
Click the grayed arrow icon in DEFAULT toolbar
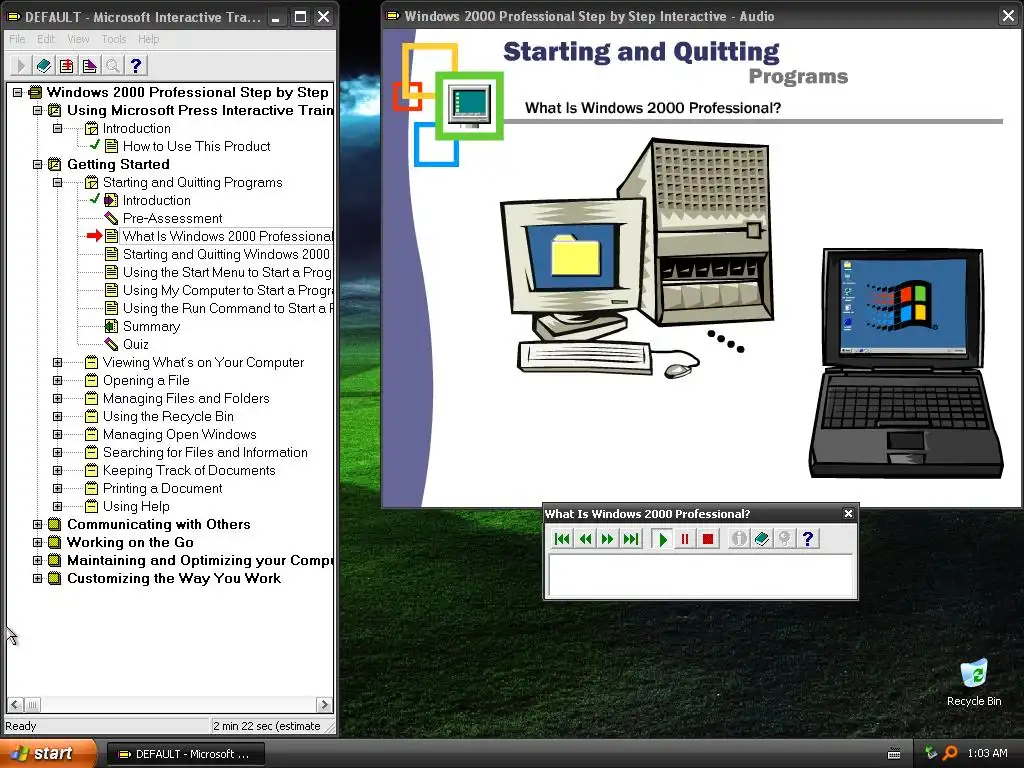(20, 65)
